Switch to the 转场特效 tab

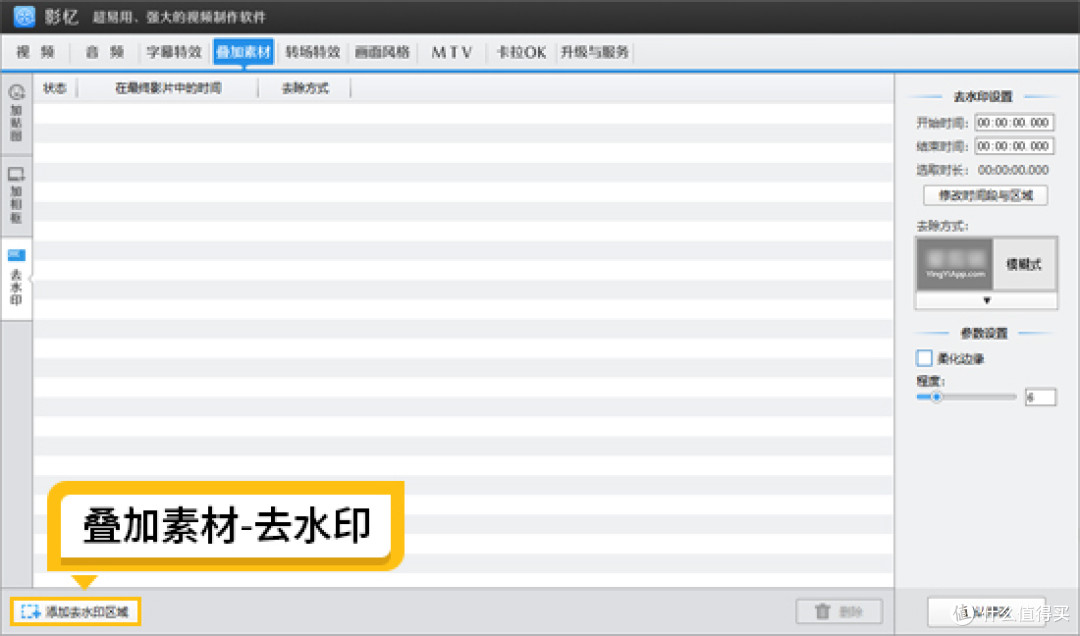point(313,52)
